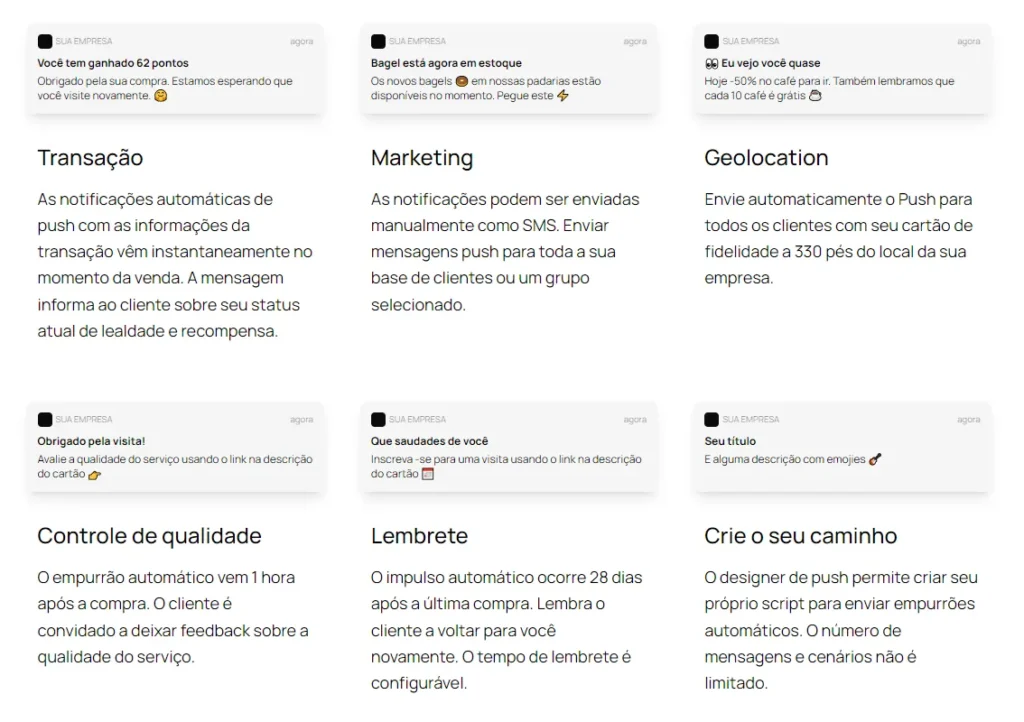
Task: Click the pointing hand emoji after 'do cartão'
Action: [95, 475]
